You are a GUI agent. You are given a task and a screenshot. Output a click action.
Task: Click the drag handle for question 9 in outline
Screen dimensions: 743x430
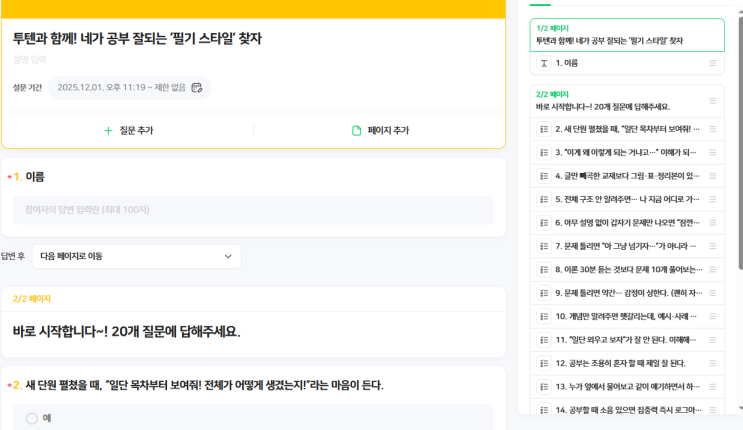712,293
